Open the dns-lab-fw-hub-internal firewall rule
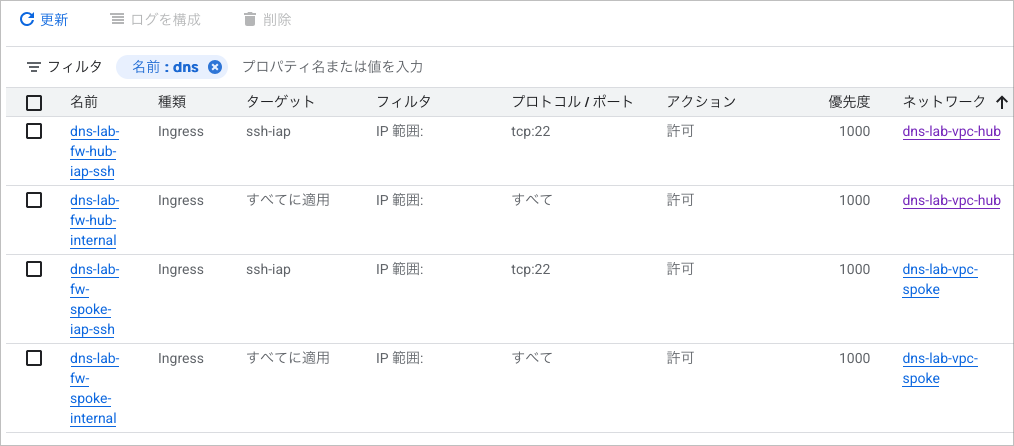 tap(93, 220)
